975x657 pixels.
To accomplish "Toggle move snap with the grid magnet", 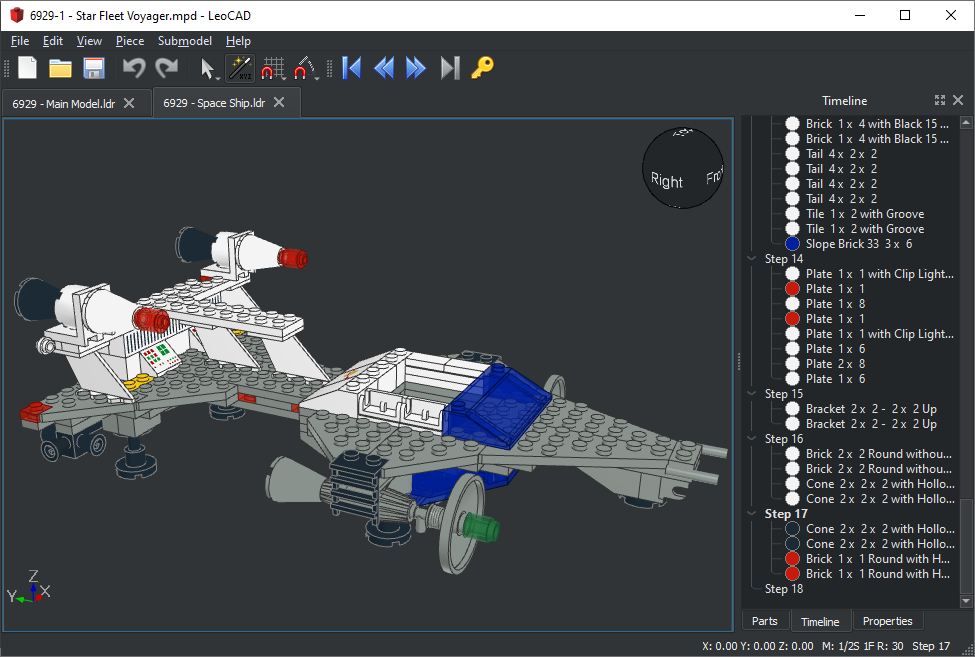I will (273, 68).
